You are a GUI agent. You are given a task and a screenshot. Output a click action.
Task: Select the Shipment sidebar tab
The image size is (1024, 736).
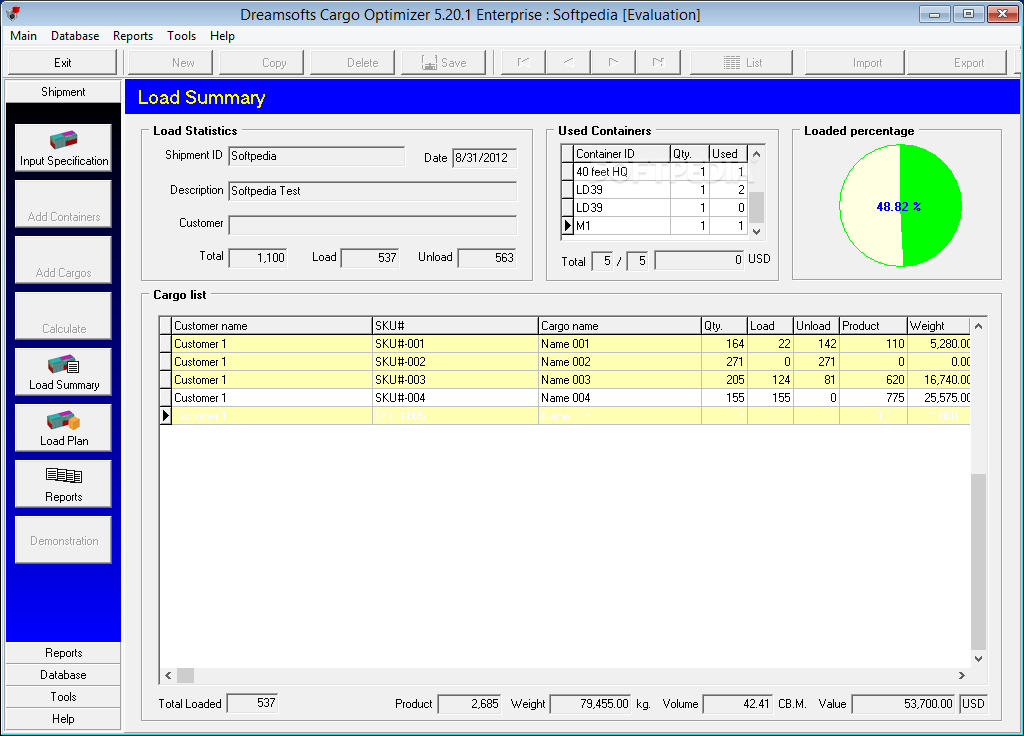point(63,91)
